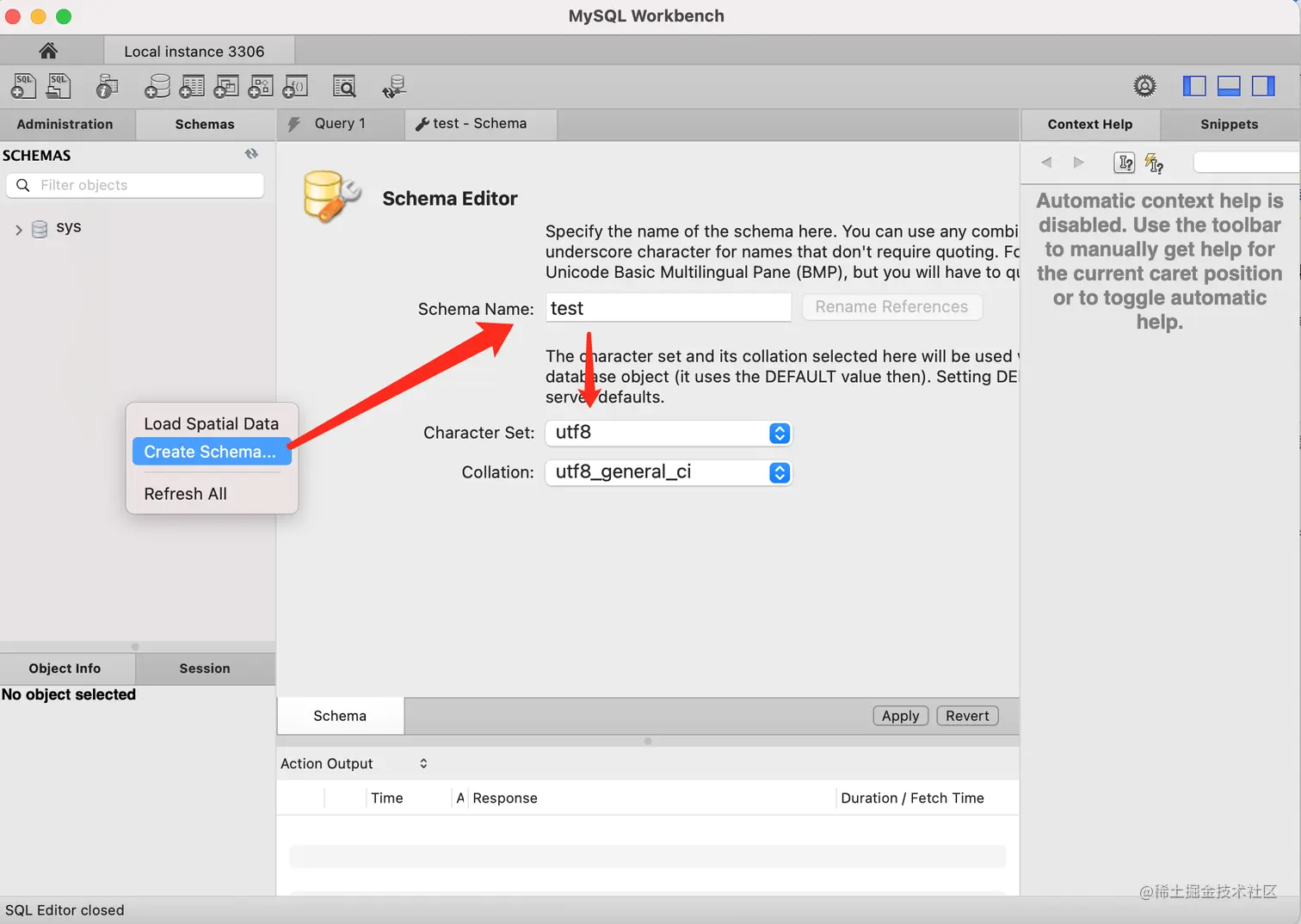Viewport: 1301px width, 924px height.
Task: Click the Rename References button
Action: click(892, 307)
